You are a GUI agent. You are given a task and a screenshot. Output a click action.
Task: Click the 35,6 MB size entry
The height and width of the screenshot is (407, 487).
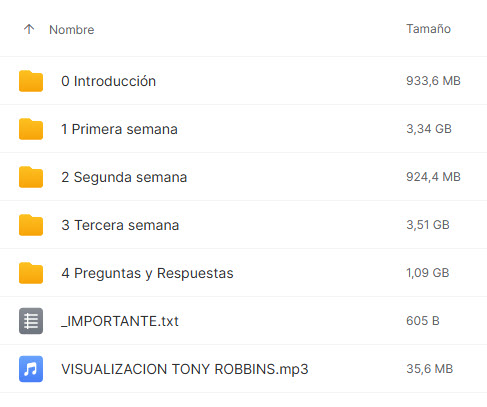429,369
